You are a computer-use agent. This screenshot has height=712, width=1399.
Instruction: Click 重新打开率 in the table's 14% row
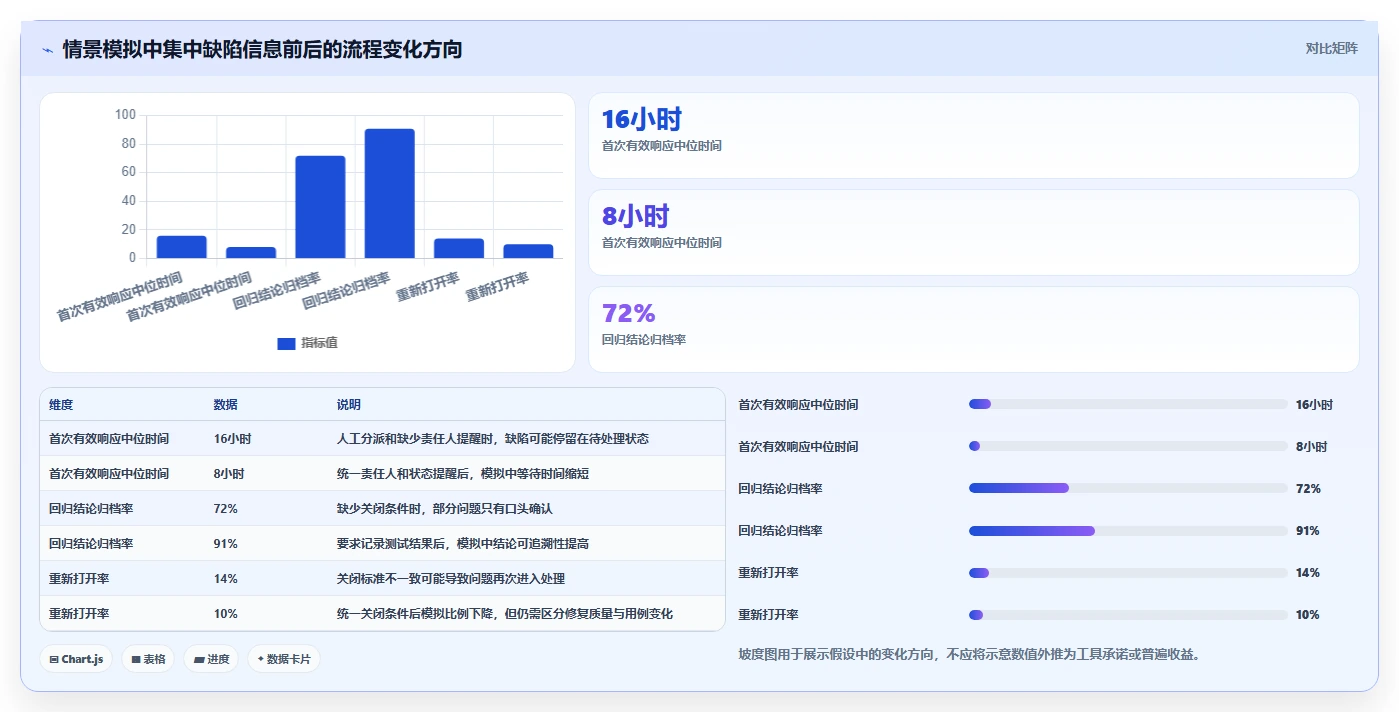(79, 579)
